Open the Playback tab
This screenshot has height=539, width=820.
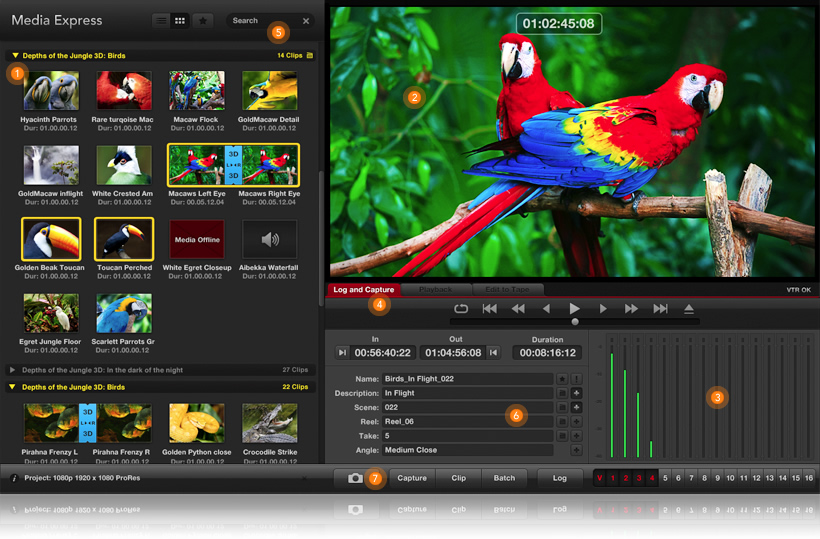click(435, 290)
